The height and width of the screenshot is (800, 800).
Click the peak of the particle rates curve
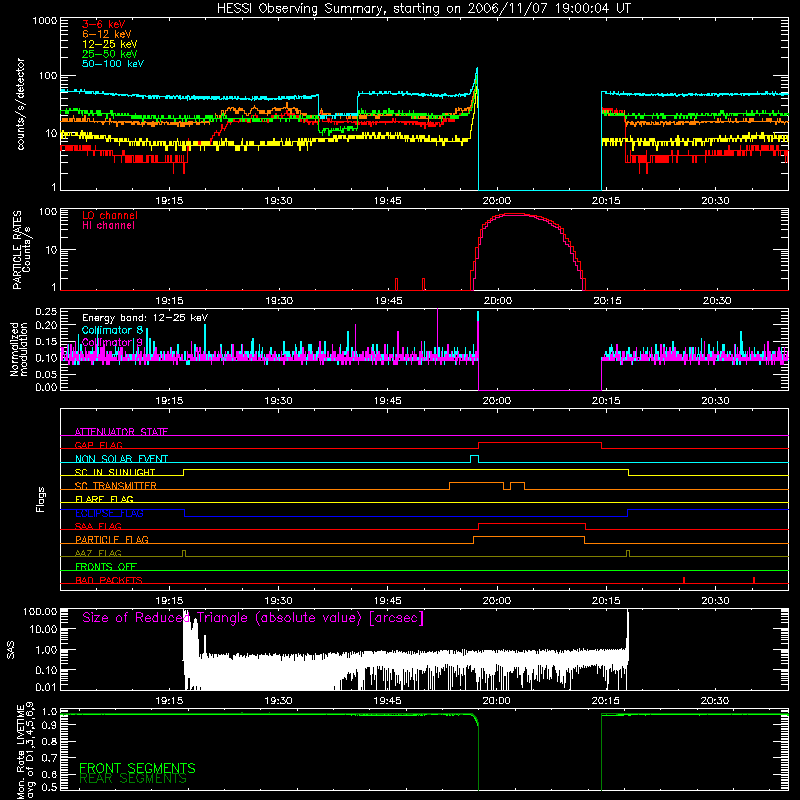[x=515, y=214]
